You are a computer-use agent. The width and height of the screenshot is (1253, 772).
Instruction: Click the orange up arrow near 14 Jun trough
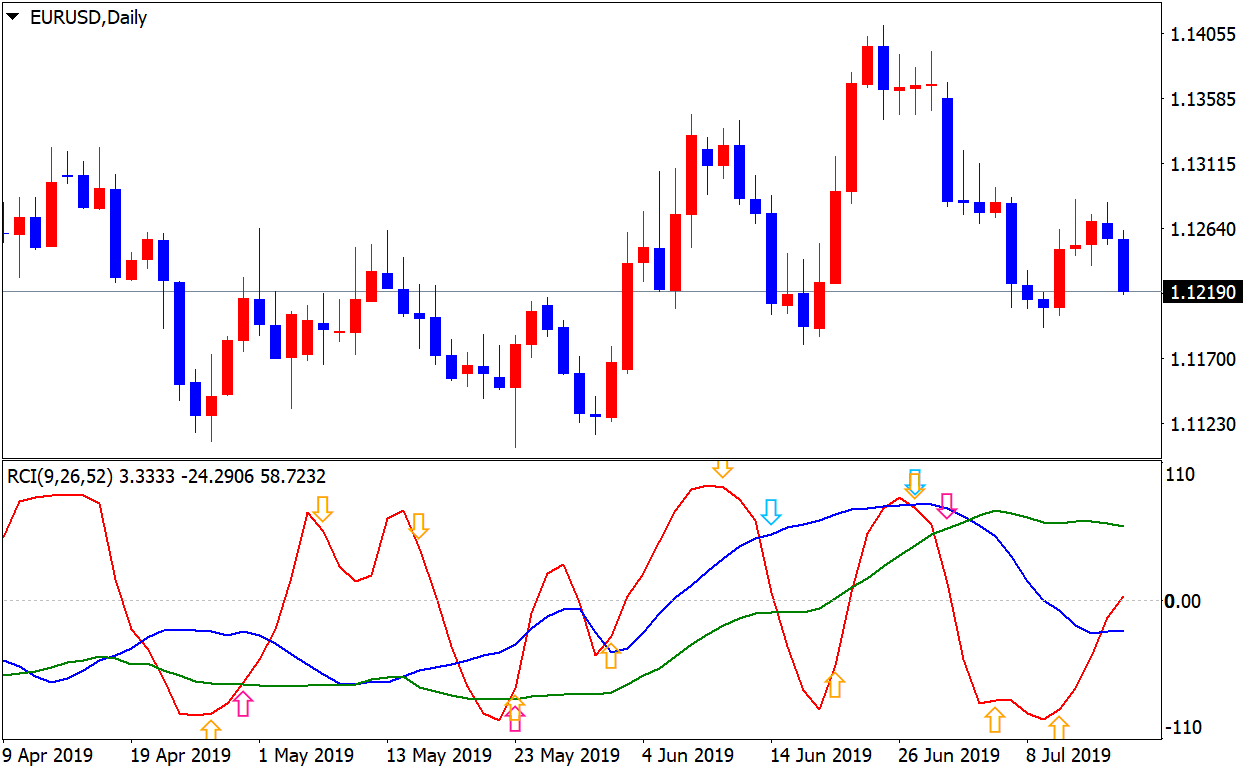(835, 685)
